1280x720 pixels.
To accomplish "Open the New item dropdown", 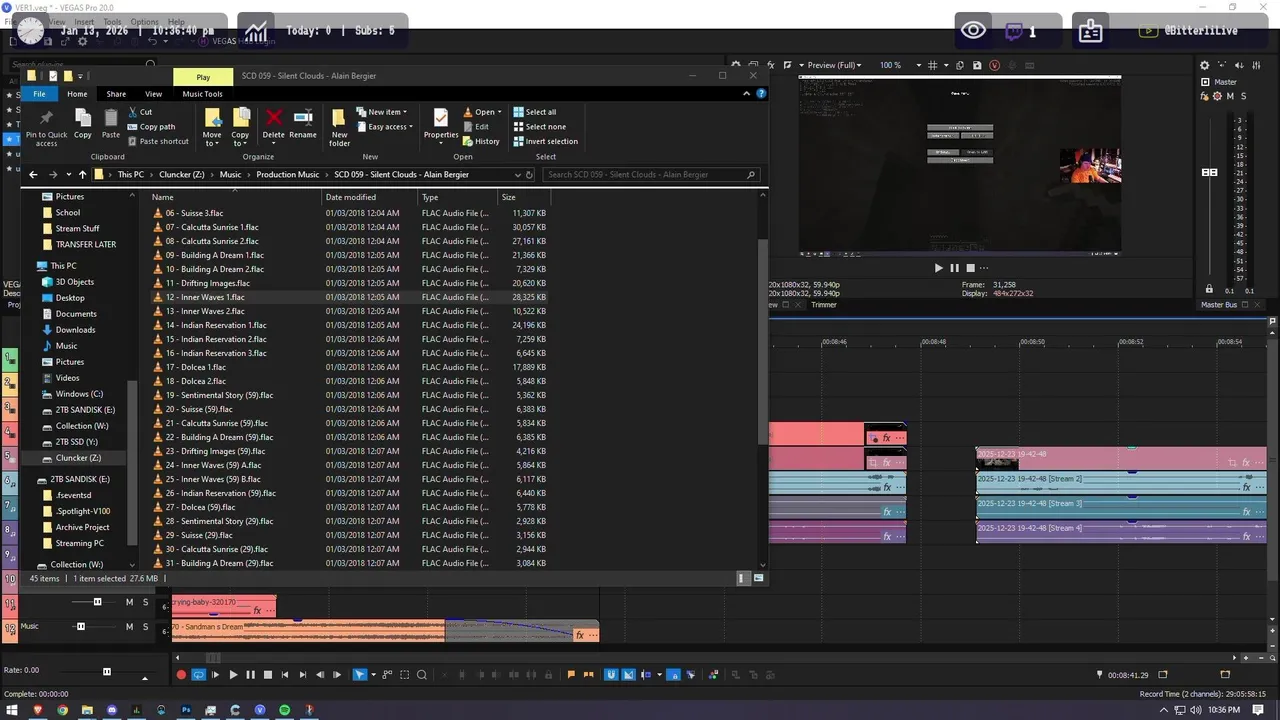I will click(381, 112).
